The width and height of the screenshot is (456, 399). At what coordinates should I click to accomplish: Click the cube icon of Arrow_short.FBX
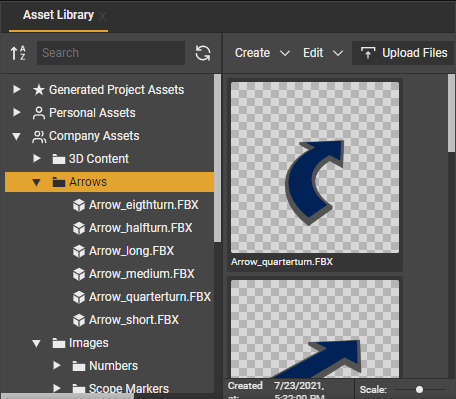(x=79, y=320)
